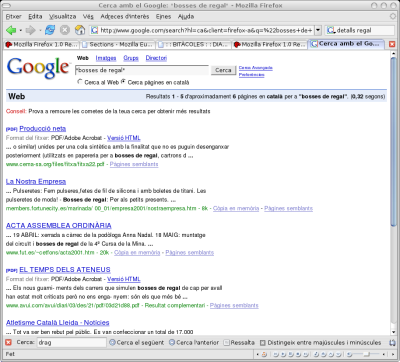The height and width of the screenshot is (362, 400).
Task: Open the search engine selector dropdown
Action: click(331, 30)
